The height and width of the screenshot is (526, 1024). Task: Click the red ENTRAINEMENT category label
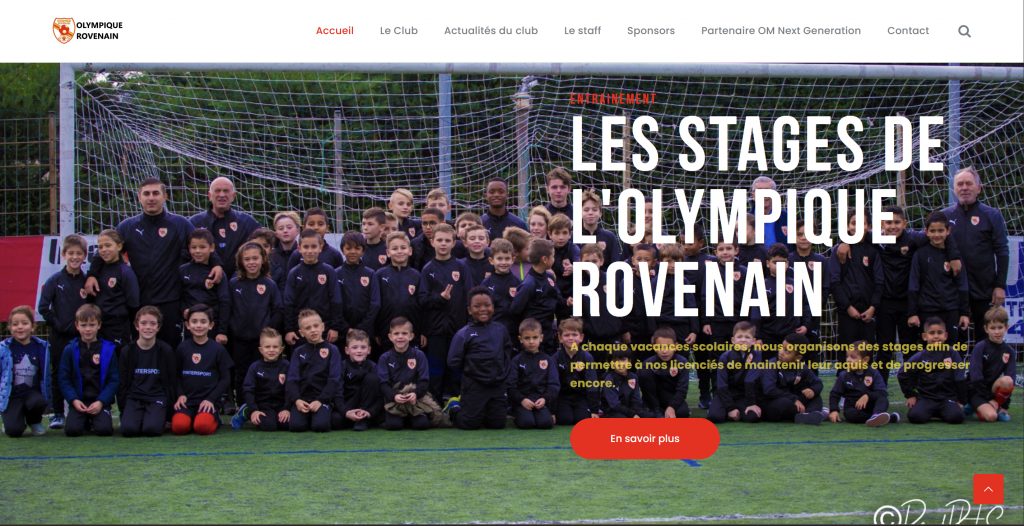pyautogui.click(x=613, y=99)
